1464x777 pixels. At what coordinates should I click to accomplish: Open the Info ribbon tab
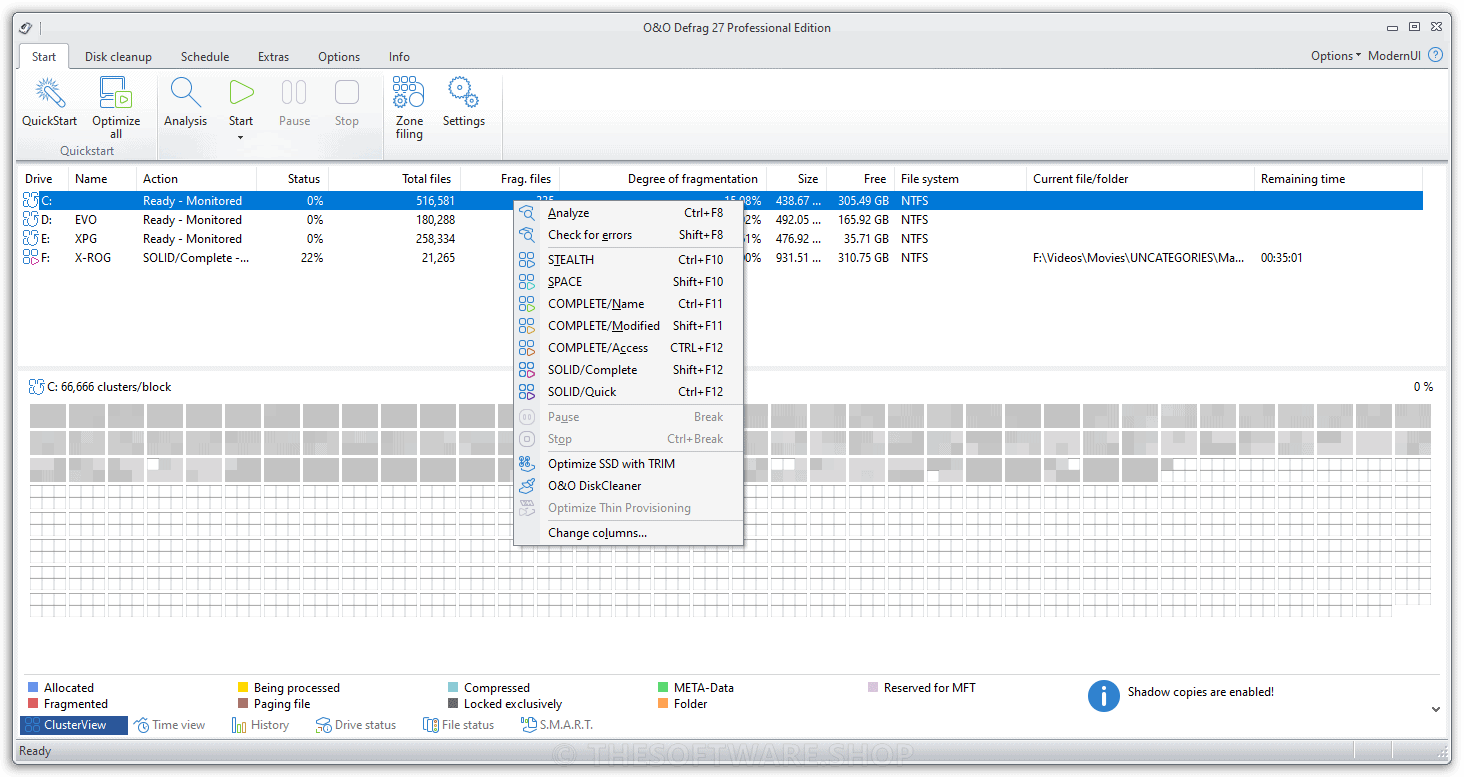click(x=399, y=57)
